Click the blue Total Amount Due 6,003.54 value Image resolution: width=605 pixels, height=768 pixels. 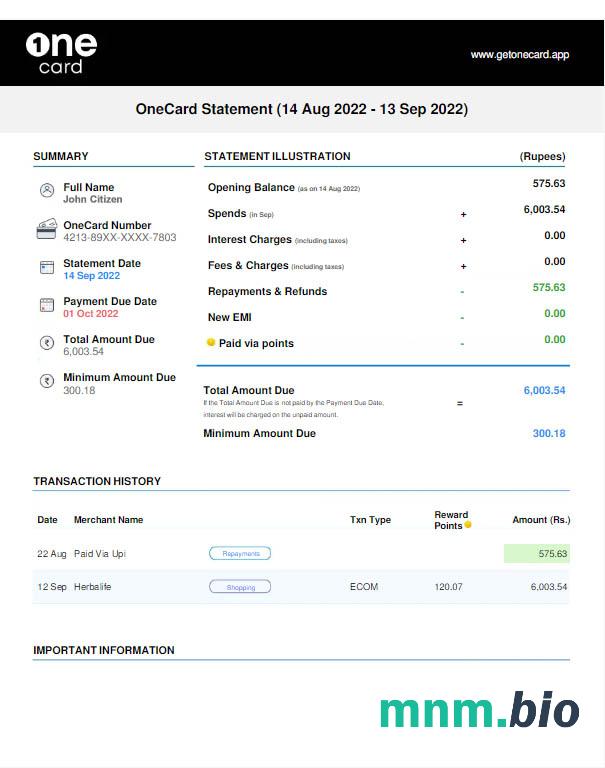pos(544,390)
